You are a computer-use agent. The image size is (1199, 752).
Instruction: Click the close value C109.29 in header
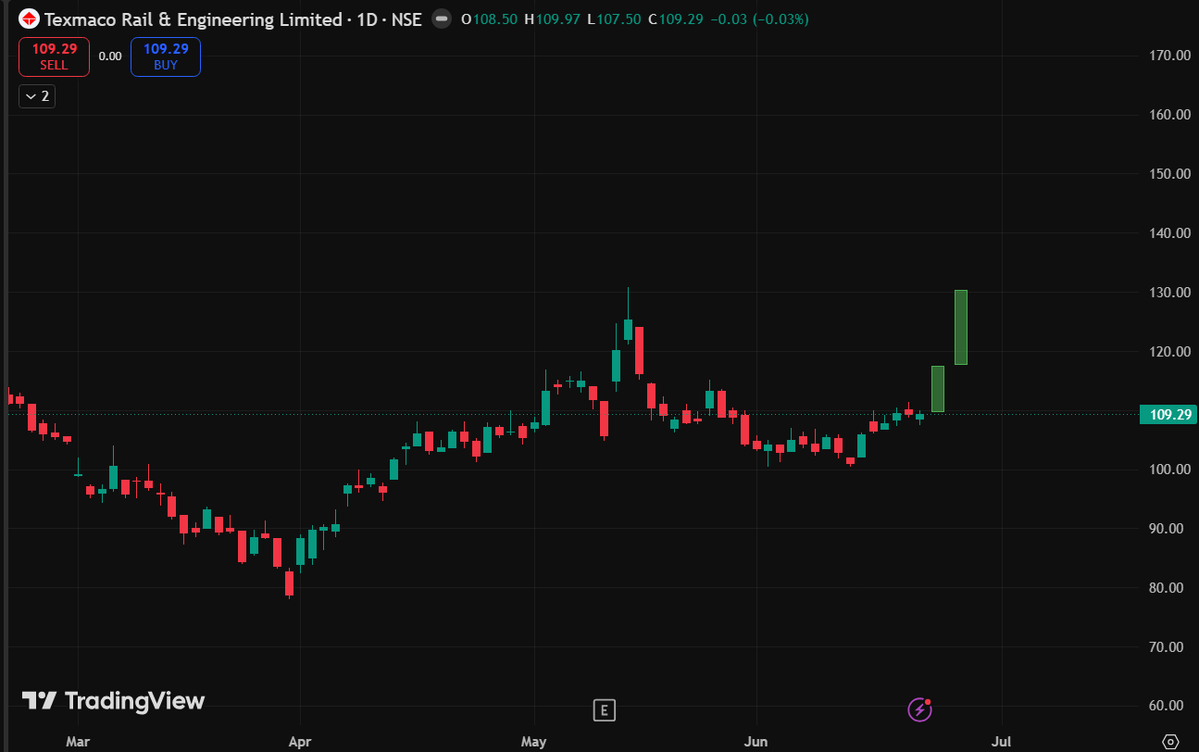[x=675, y=19]
